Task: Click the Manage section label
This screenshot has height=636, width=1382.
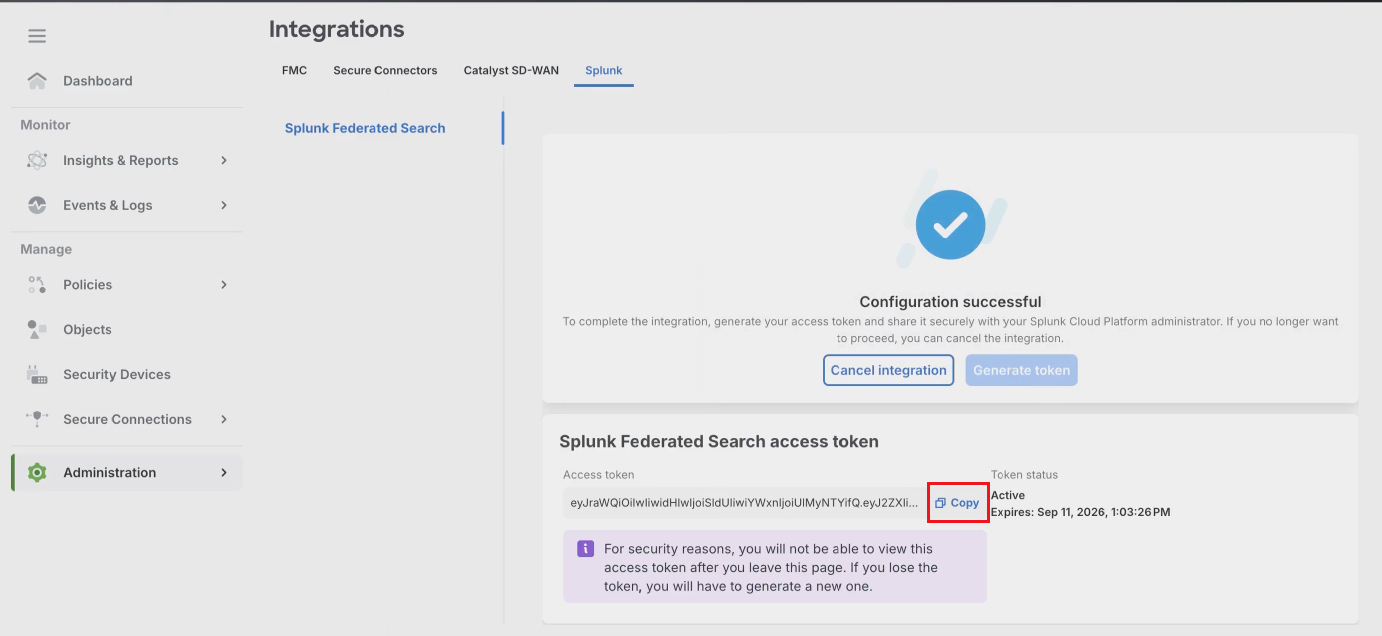Action: tap(46, 249)
